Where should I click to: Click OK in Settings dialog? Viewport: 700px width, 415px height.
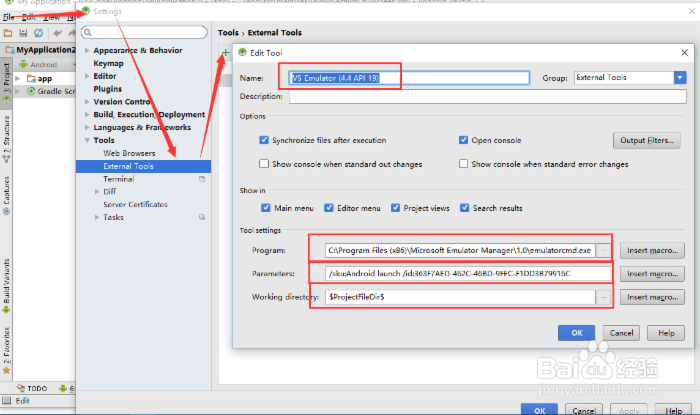coord(539,410)
